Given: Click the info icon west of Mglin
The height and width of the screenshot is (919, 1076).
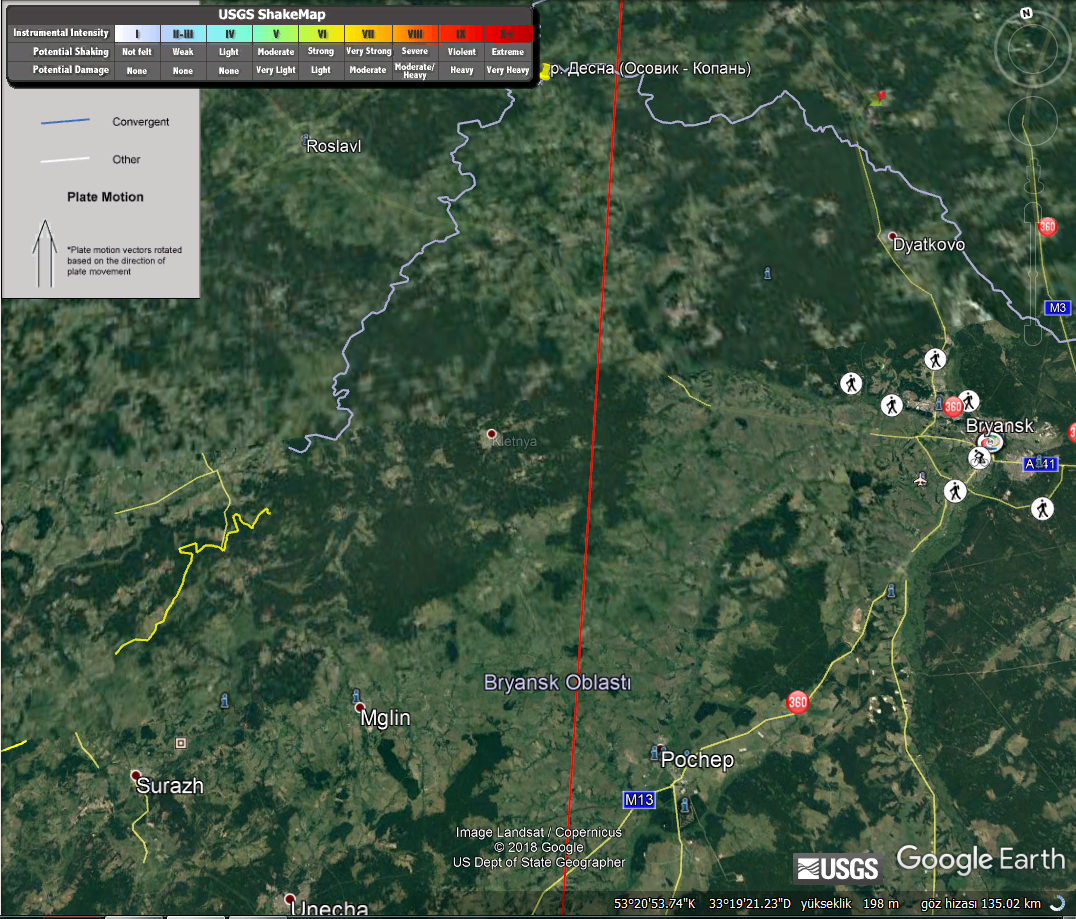Looking at the screenshot, I should [x=224, y=701].
